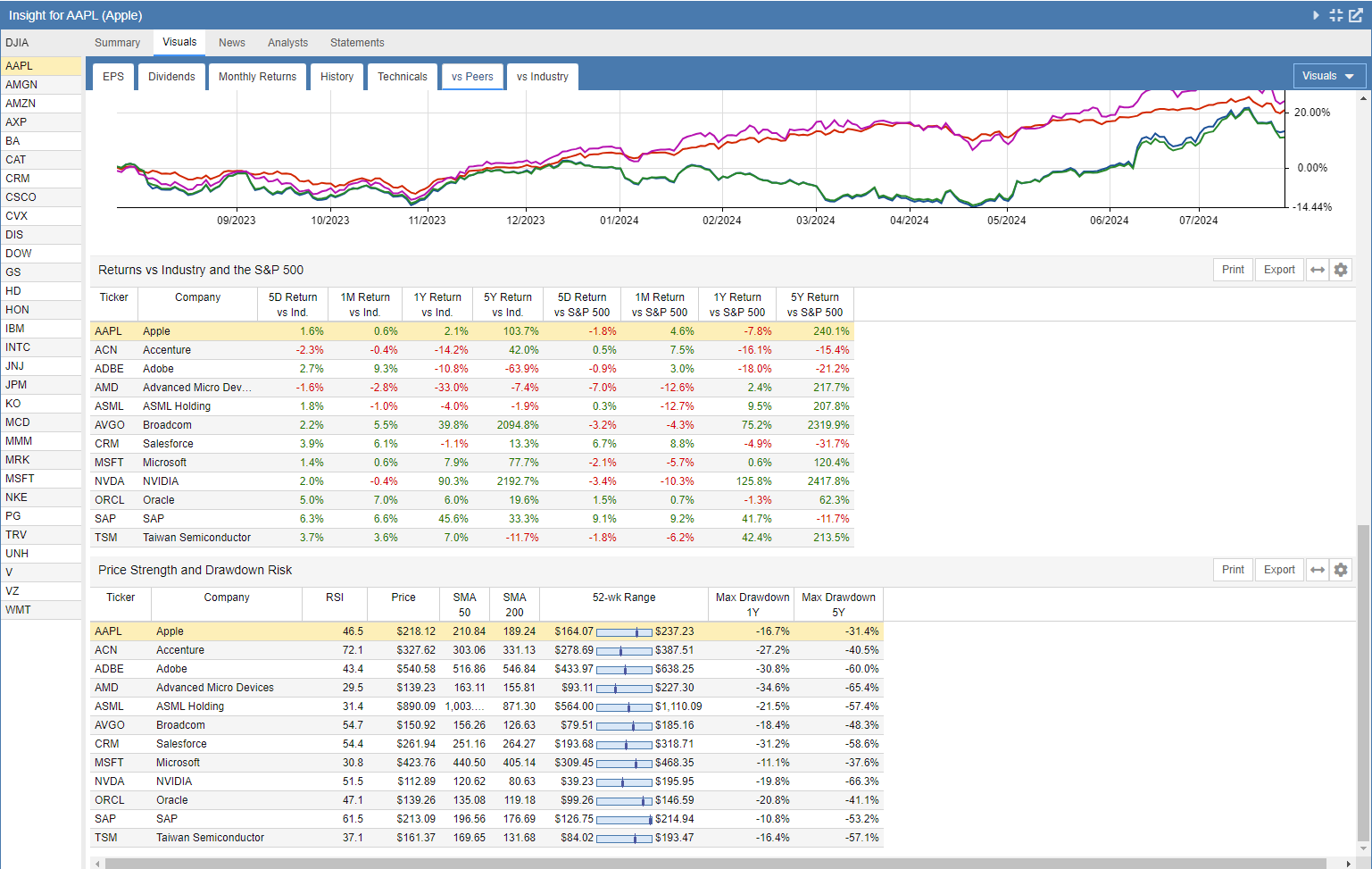Sort by SMA 200 column header

pyautogui.click(x=514, y=605)
